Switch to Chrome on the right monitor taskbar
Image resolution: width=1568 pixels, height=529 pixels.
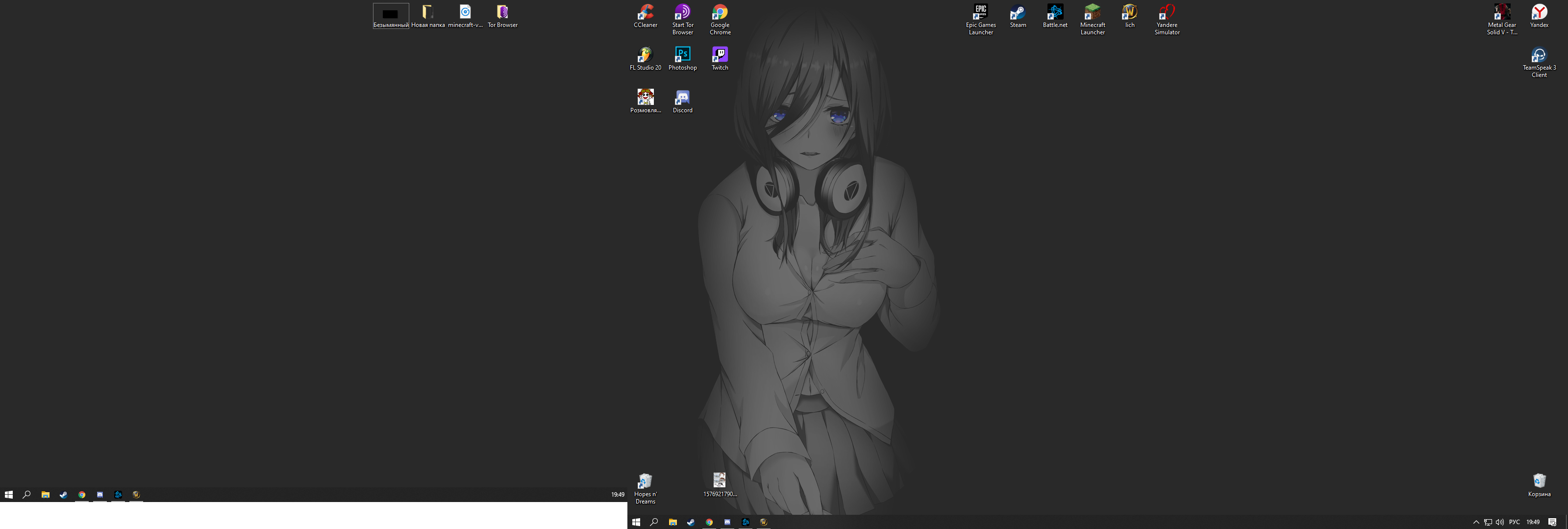click(709, 522)
